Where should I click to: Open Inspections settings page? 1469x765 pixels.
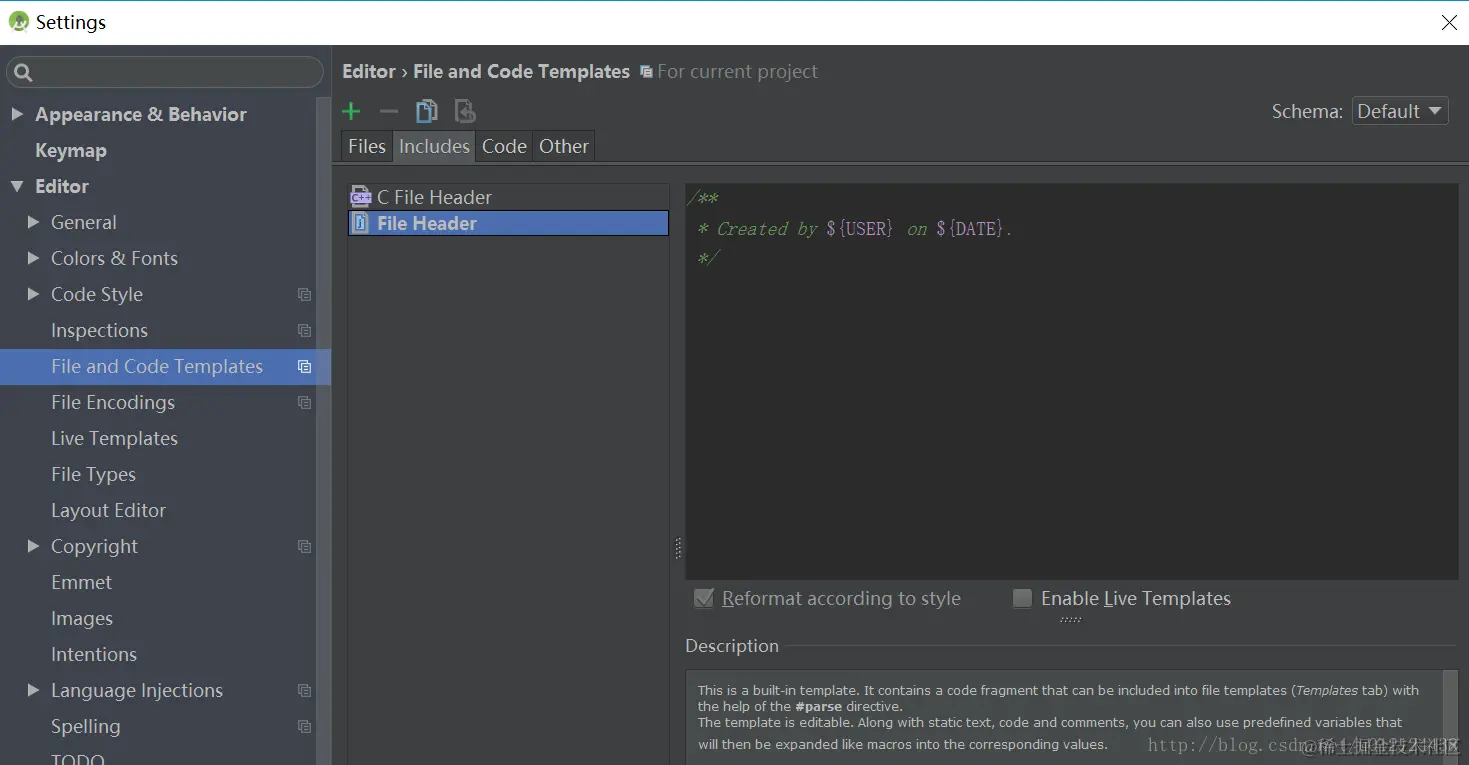point(99,330)
